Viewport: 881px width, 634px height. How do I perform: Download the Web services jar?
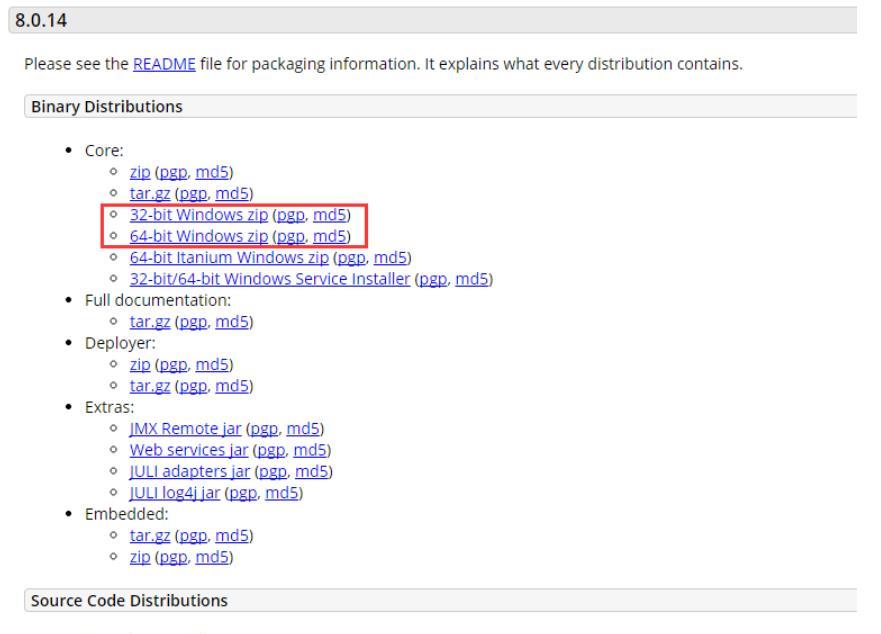pos(189,450)
